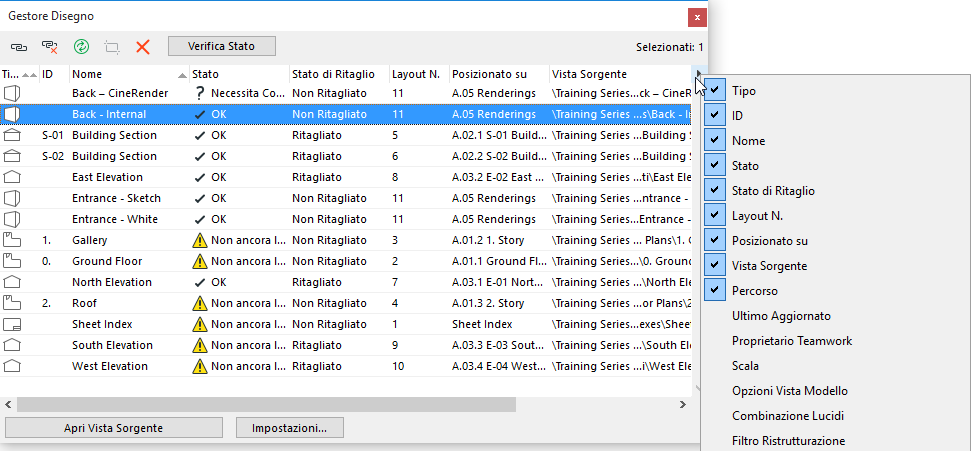Click the Apri Vista Sorgente button
Viewport: 971px width, 451px height.
click(113, 427)
